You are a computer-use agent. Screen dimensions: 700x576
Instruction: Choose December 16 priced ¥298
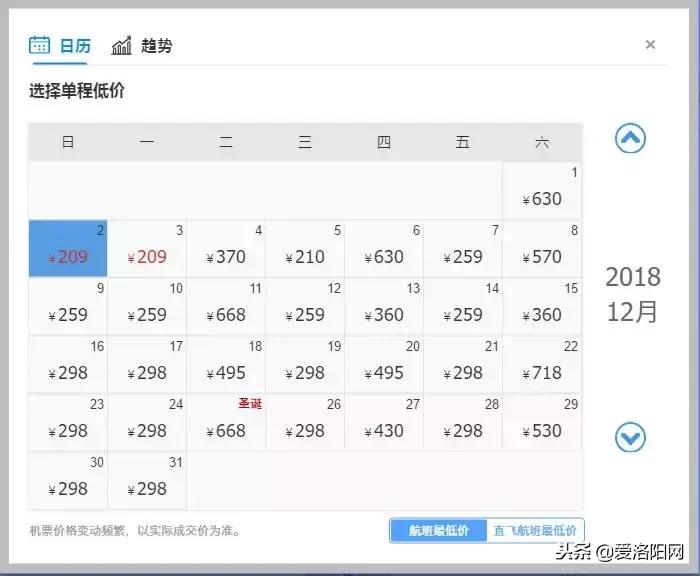pyautogui.click(x=68, y=364)
